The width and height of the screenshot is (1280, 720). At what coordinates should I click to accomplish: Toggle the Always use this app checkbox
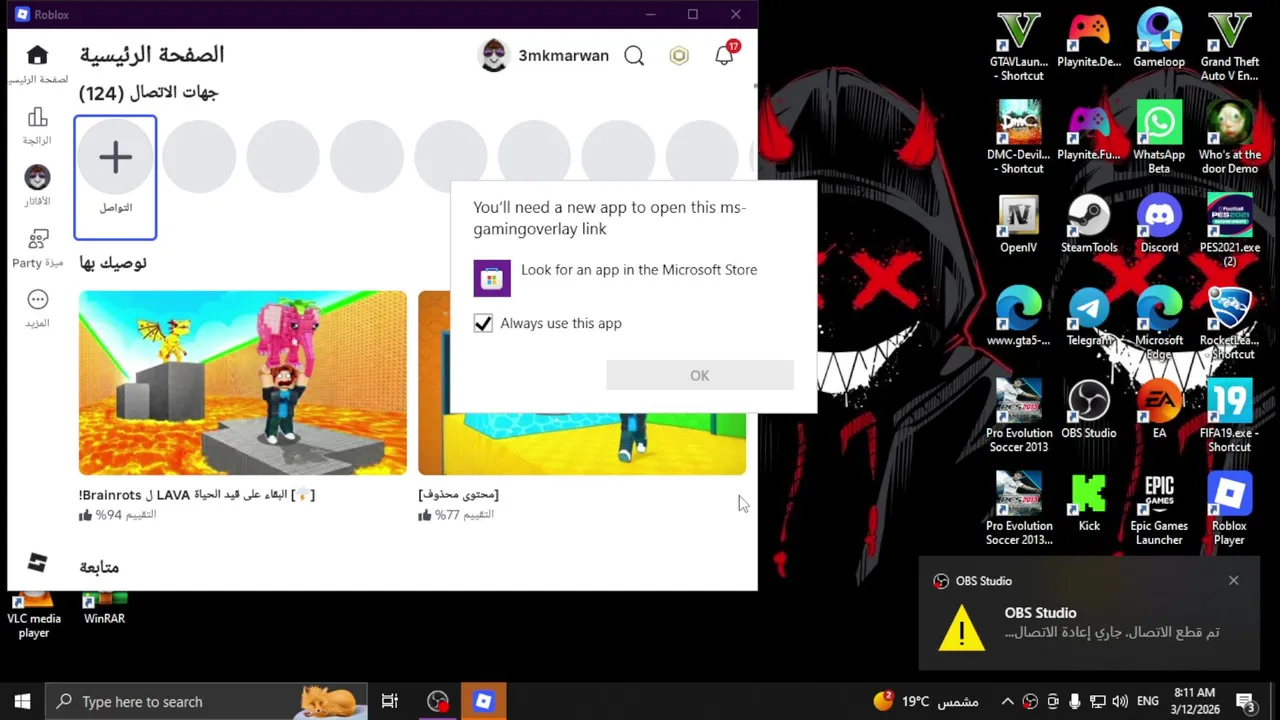coord(483,323)
